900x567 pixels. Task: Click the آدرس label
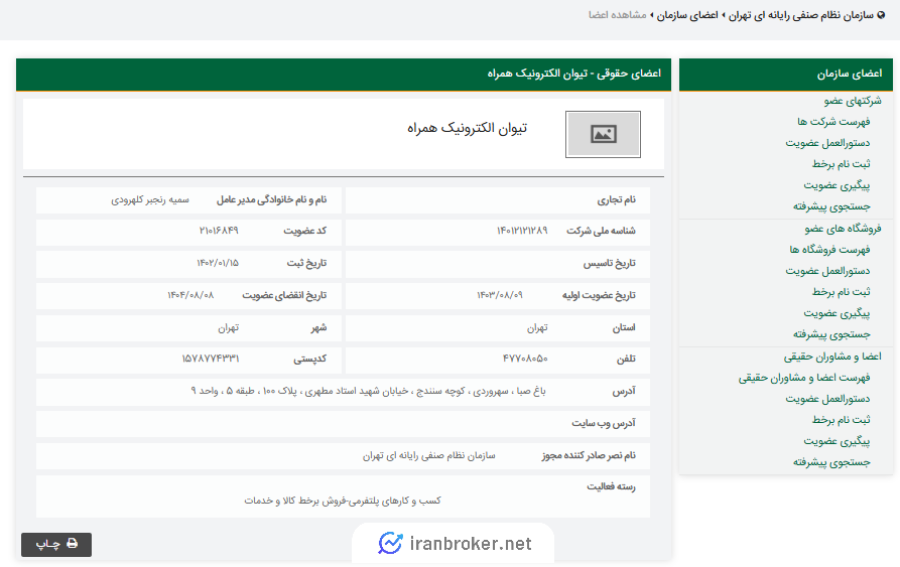point(624,391)
